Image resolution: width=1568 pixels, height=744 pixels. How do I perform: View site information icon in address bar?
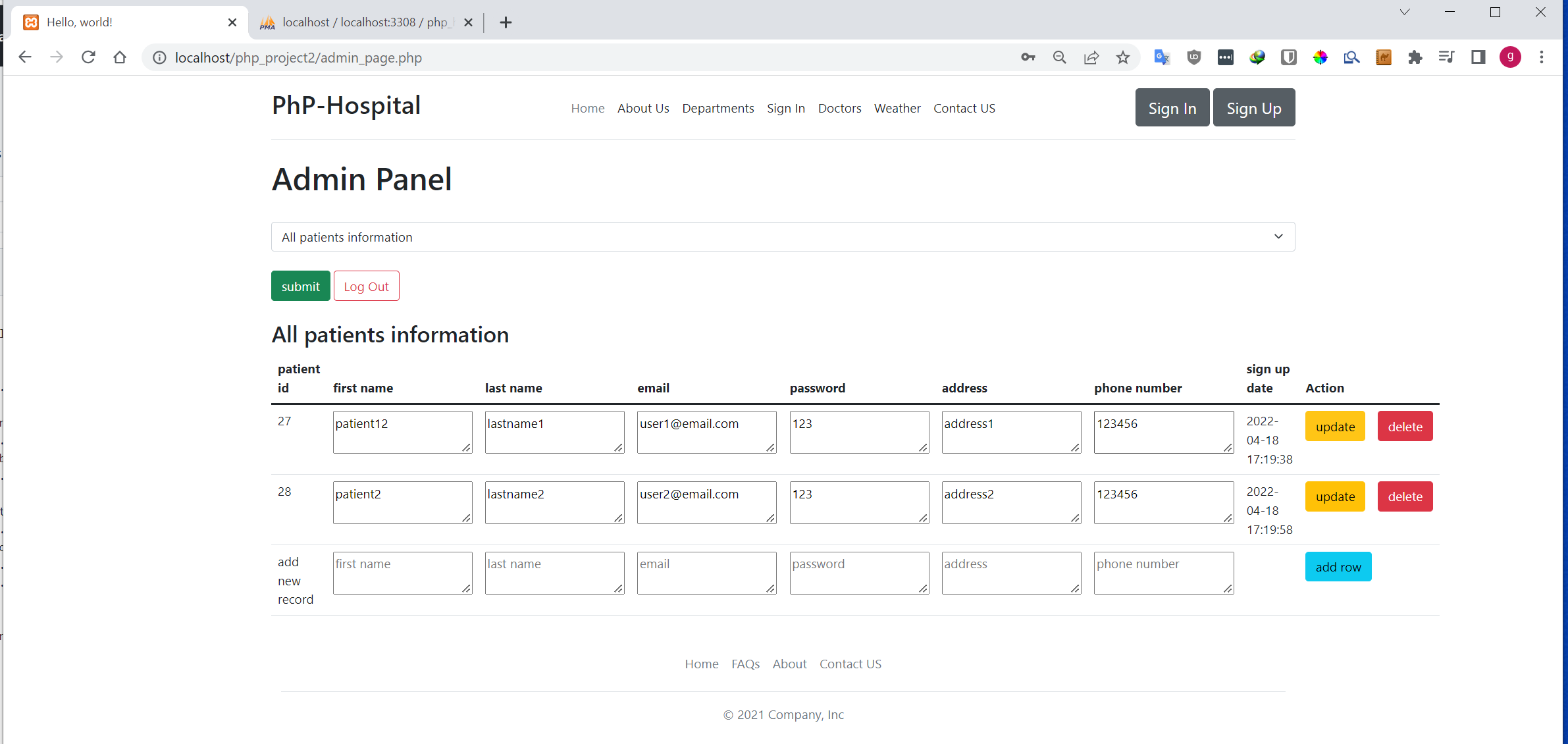tap(159, 58)
